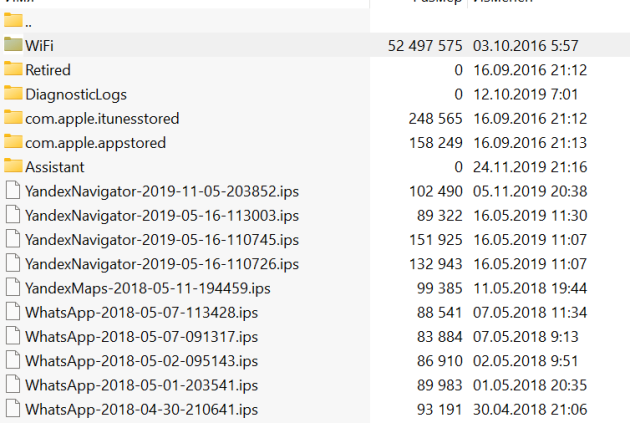Click the WiFi folder size value 52 497 575

pyautogui.click(x=425, y=46)
